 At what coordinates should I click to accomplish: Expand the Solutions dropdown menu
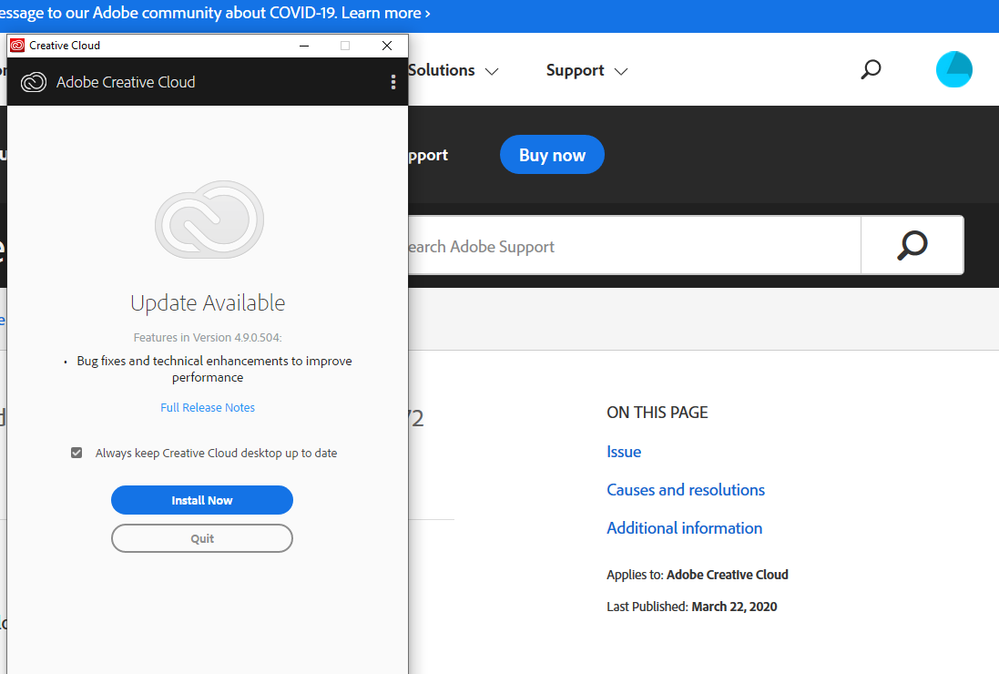tap(453, 70)
